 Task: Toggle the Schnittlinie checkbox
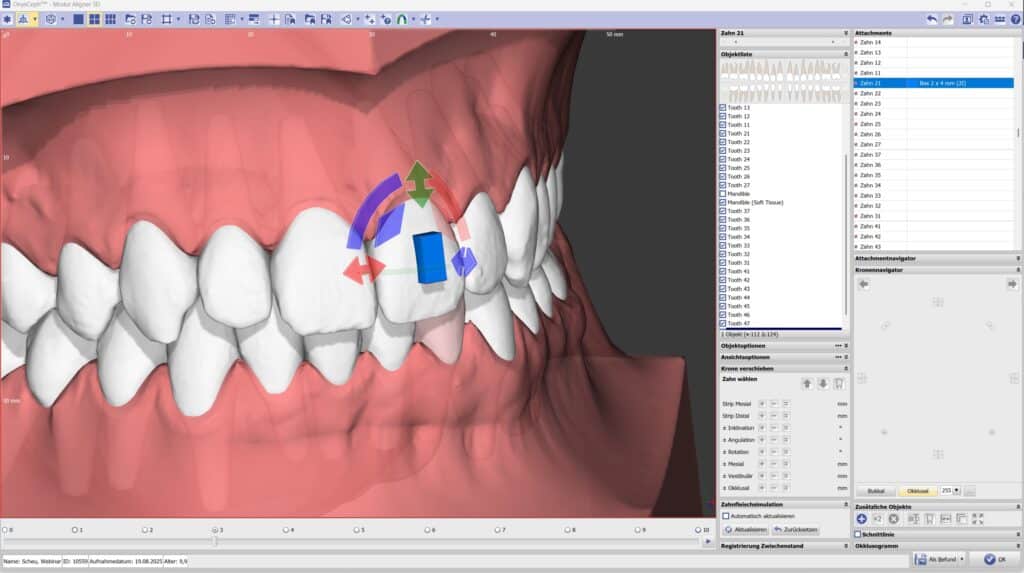pyautogui.click(x=858, y=534)
